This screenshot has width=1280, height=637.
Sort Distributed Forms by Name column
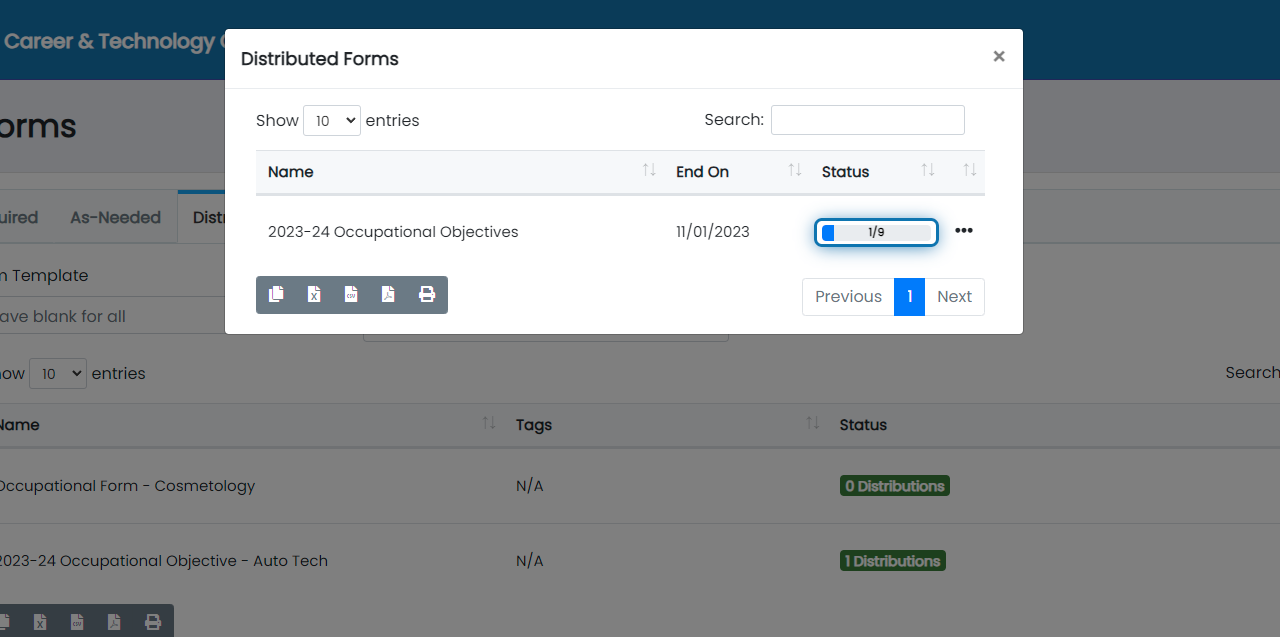pos(458,172)
